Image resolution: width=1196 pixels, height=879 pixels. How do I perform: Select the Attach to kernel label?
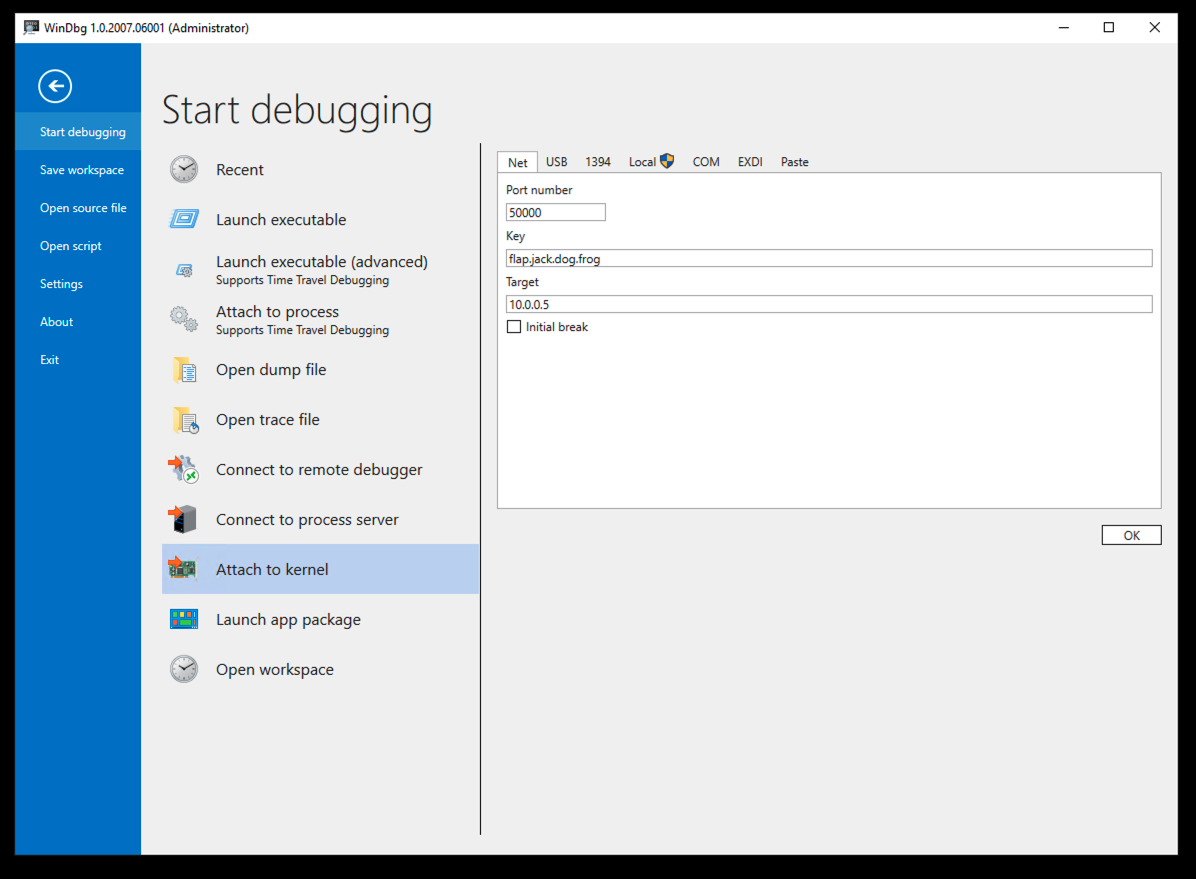(x=272, y=569)
